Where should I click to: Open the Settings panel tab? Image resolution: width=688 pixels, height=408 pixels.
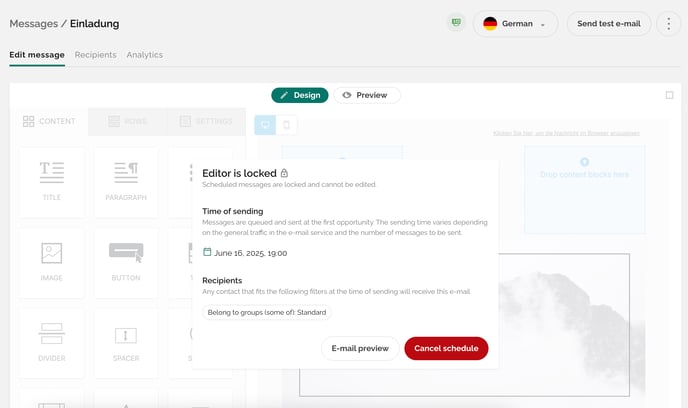pyautogui.click(x=206, y=121)
